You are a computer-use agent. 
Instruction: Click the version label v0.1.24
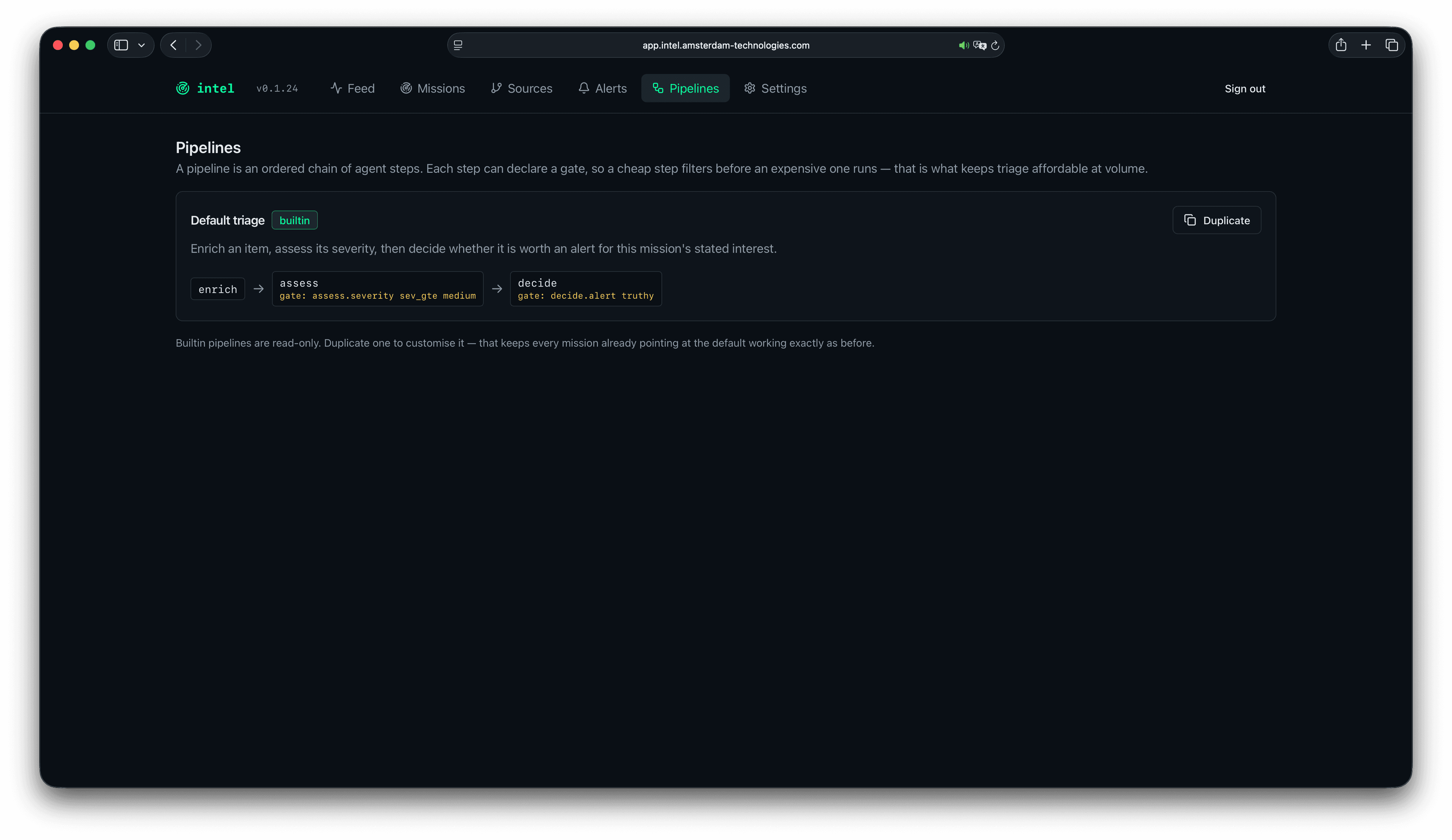(277, 89)
